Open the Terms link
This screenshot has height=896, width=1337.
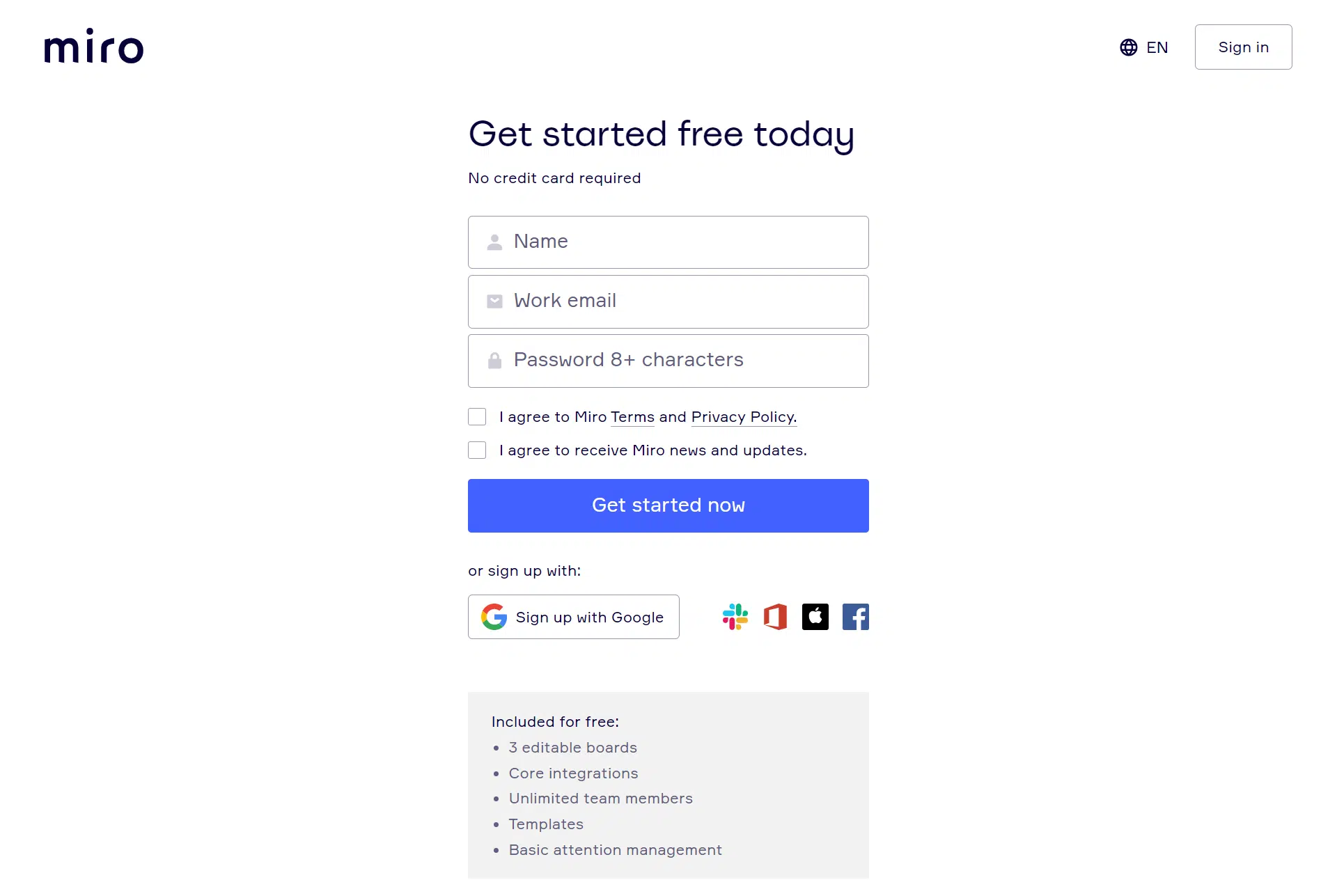632,417
